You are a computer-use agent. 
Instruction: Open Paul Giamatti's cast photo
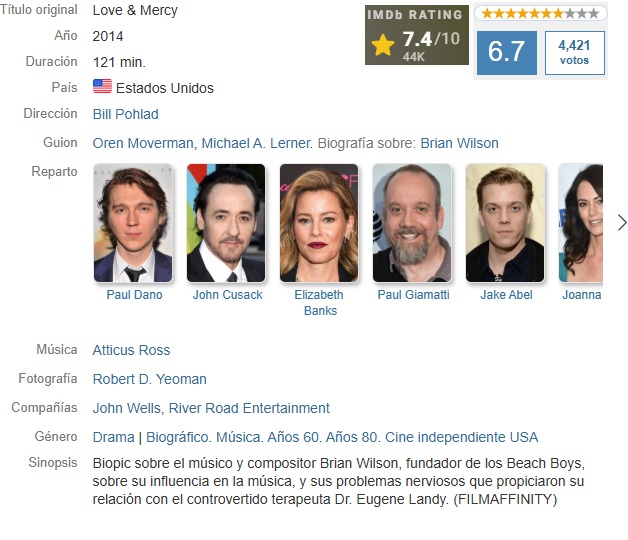(x=412, y=223)
